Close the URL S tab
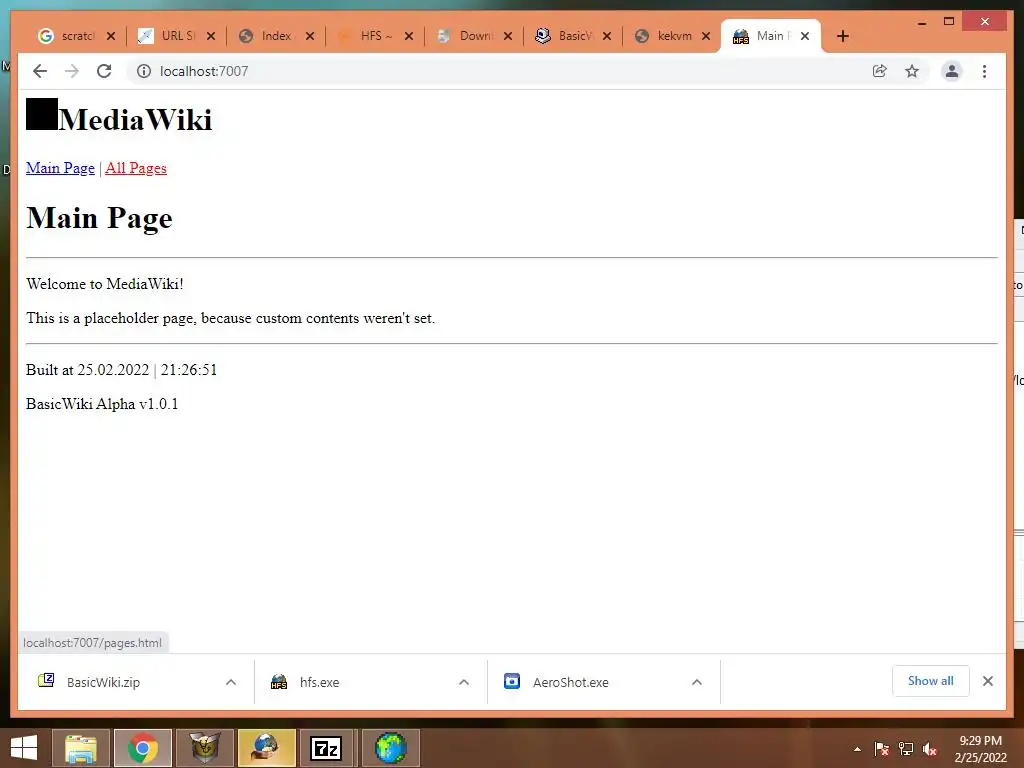Image resolution: width=1024 pixels, height=768 pixels. (211, 36)
